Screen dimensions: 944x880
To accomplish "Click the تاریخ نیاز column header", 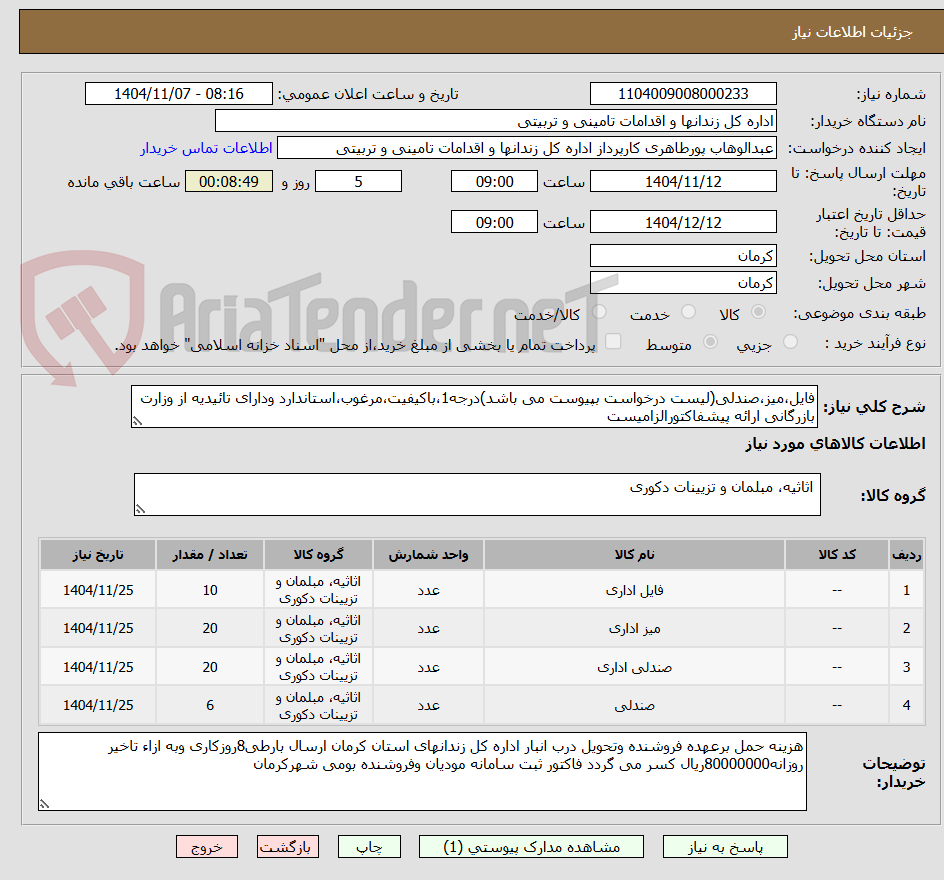I will coord(98,554).
